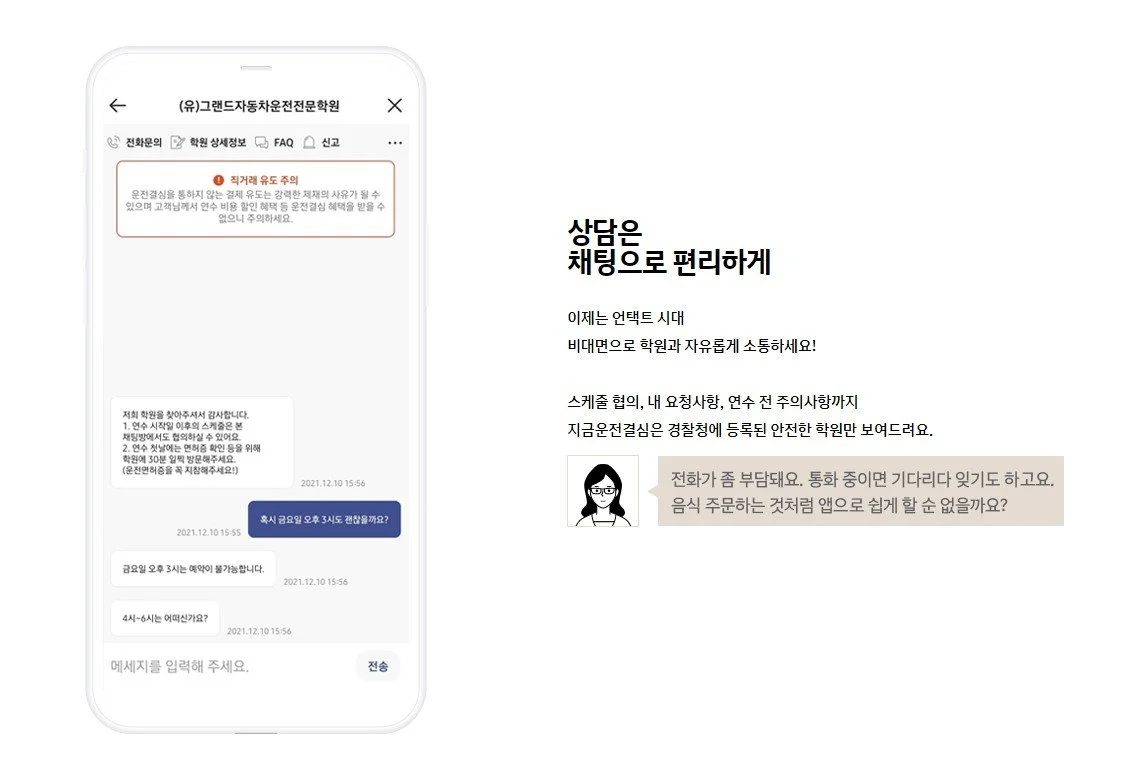Click the 학원 상세정보 text label
This screenshot has height=772, width=1123.
click(218, 143)
